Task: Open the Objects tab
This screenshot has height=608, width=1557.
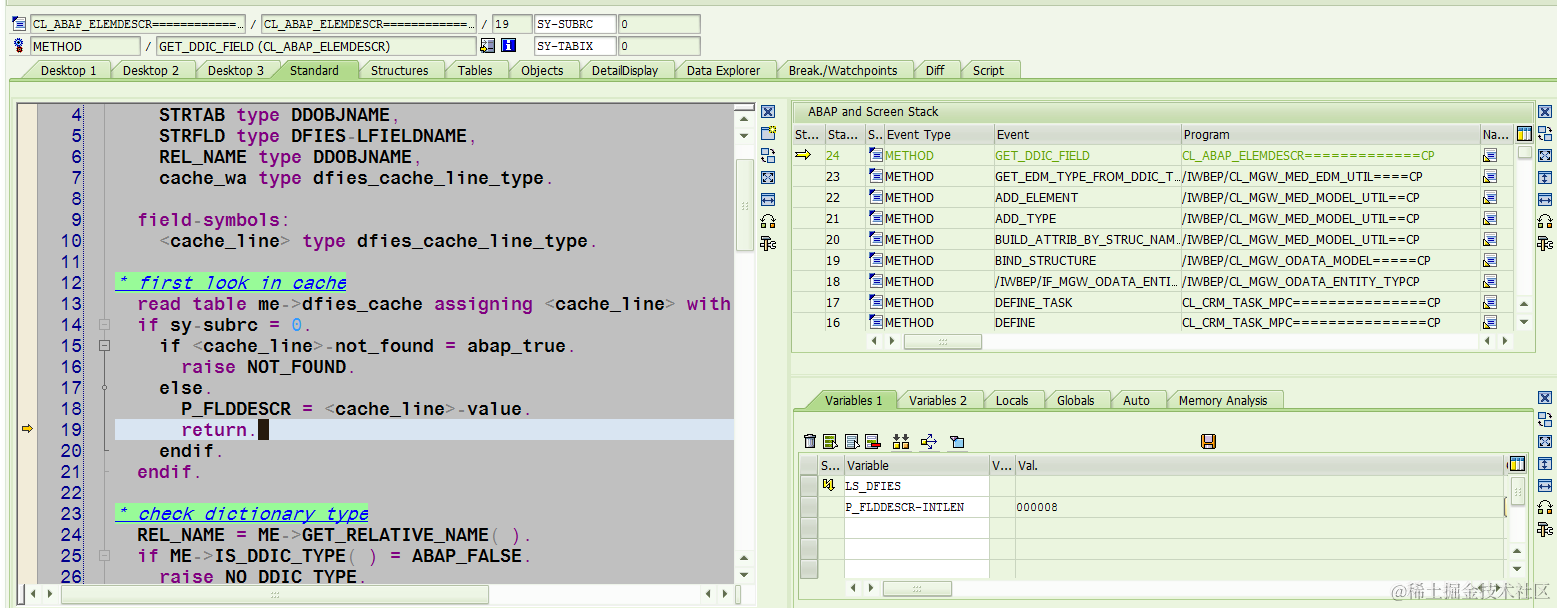Action: tap(542, 70)
